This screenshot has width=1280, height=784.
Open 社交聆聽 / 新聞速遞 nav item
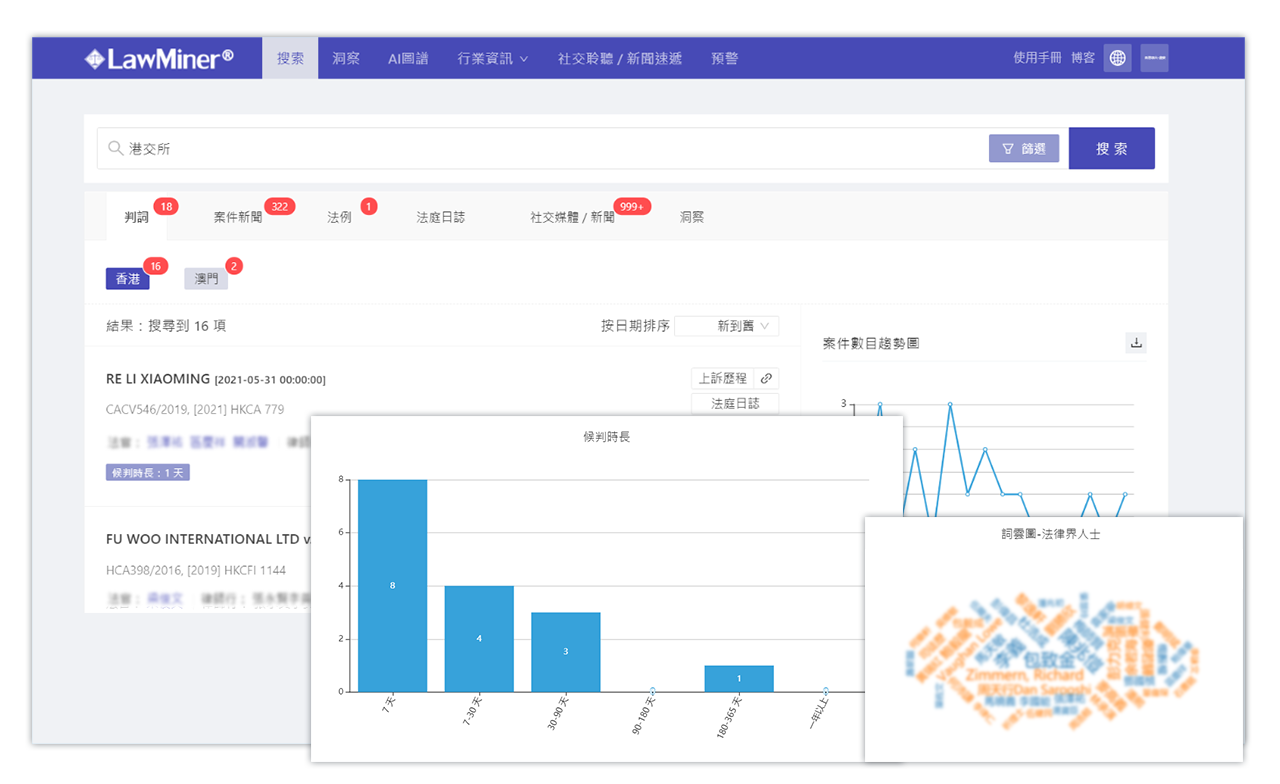[620, 58]
